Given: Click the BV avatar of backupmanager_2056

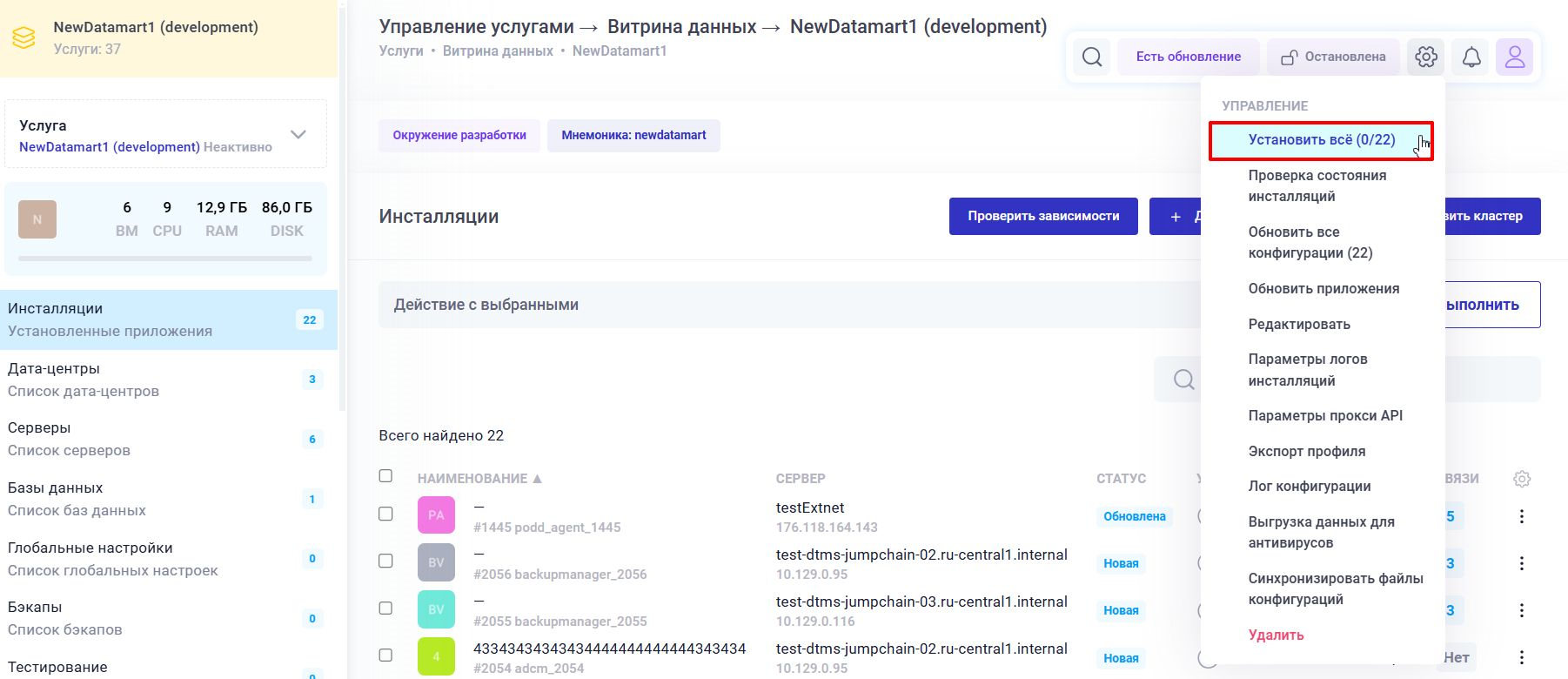Looking at the screenshot, I should click(x=436, y=562).
